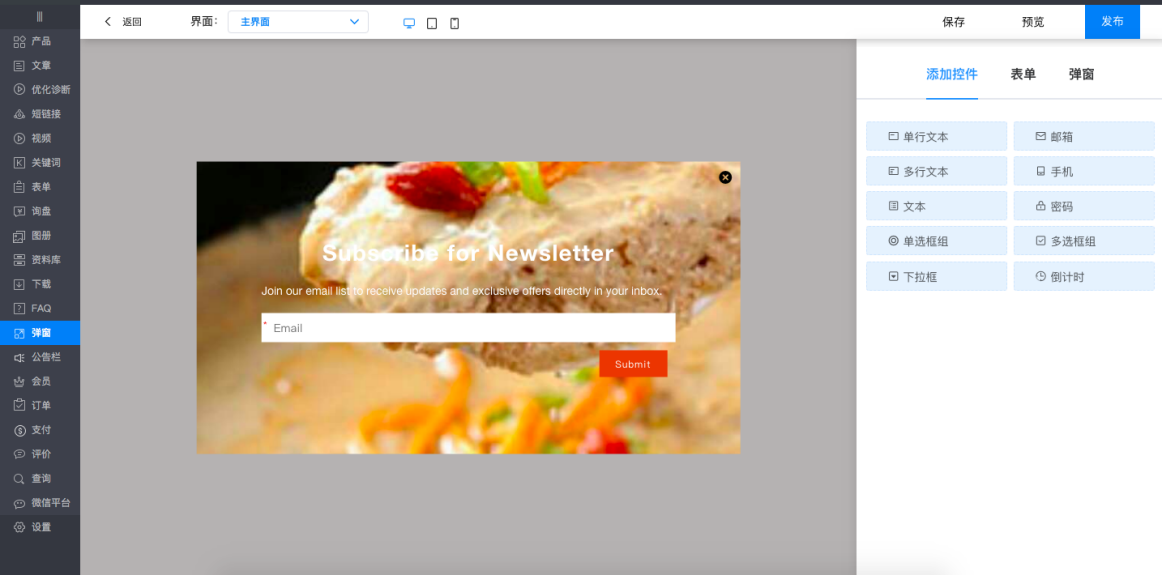Open 支付 payment section in sidebar

pos(40,430)
